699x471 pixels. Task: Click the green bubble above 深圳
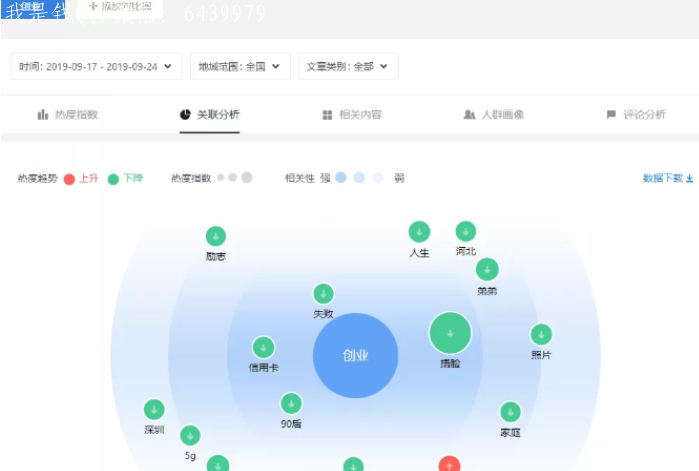[154, 410]
